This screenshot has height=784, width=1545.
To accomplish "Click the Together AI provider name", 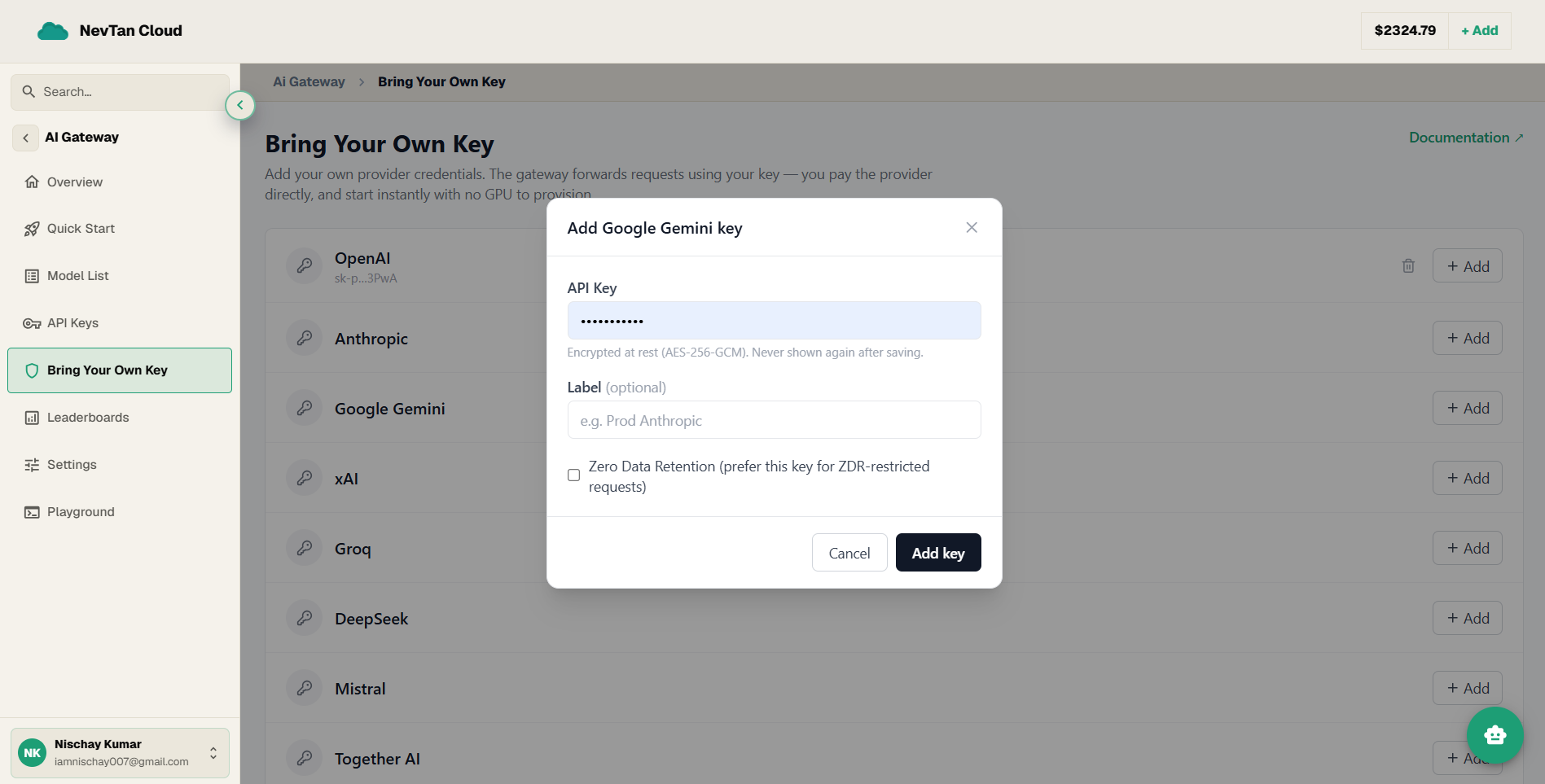I will point(377,759).
